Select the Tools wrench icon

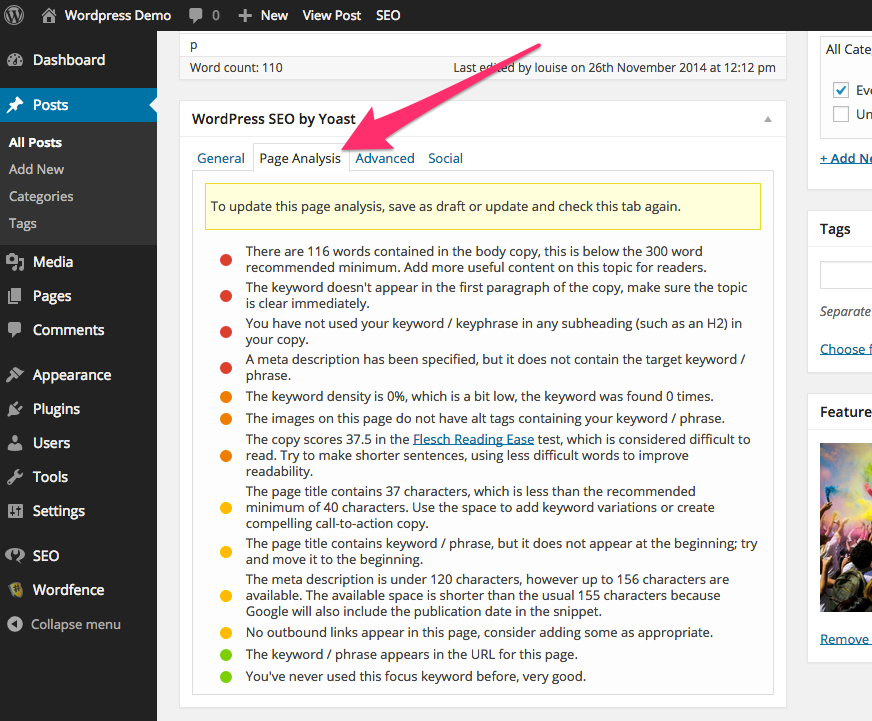15,477
